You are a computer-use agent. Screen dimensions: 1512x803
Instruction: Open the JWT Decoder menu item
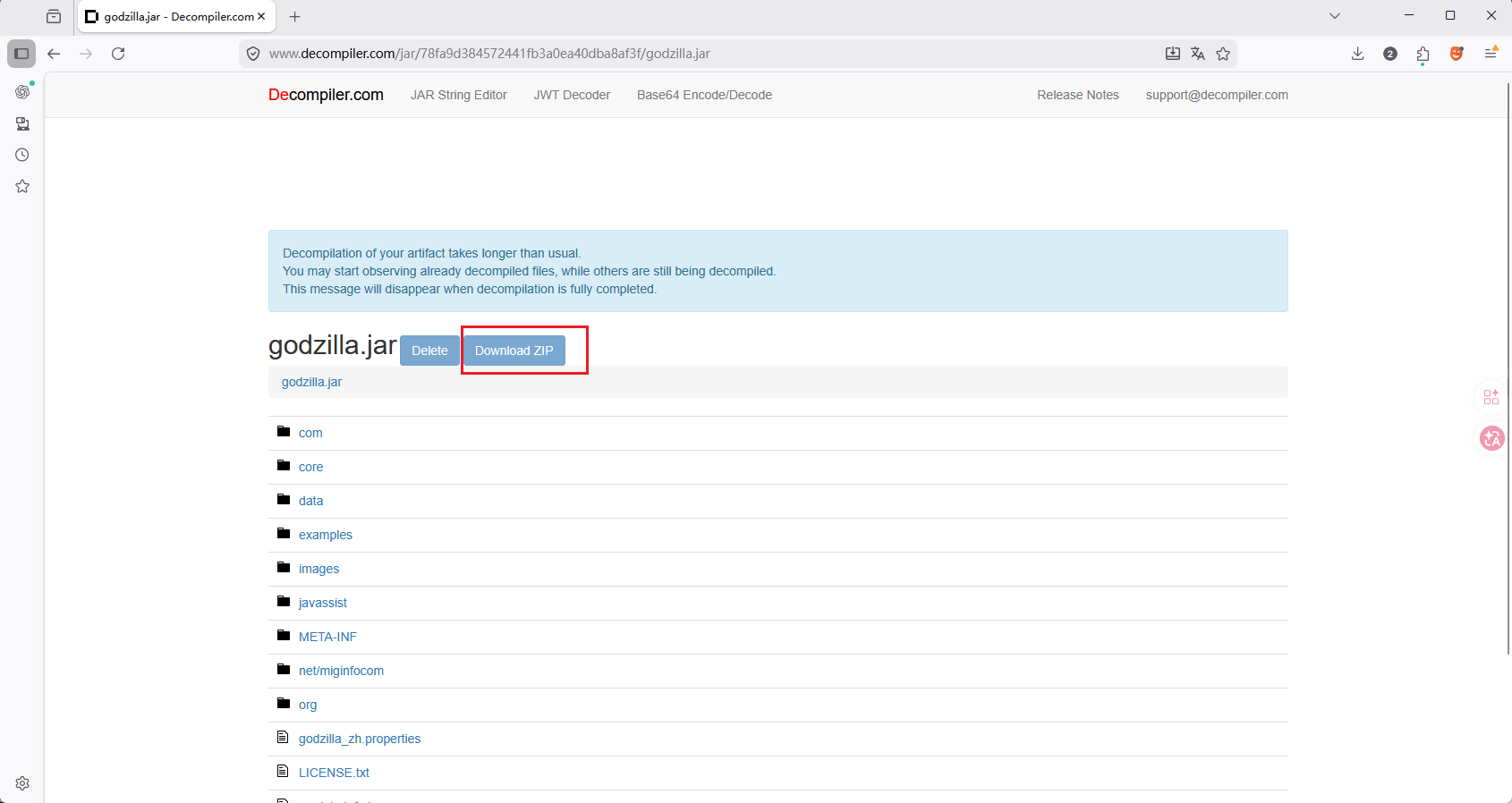click(572, 95)
